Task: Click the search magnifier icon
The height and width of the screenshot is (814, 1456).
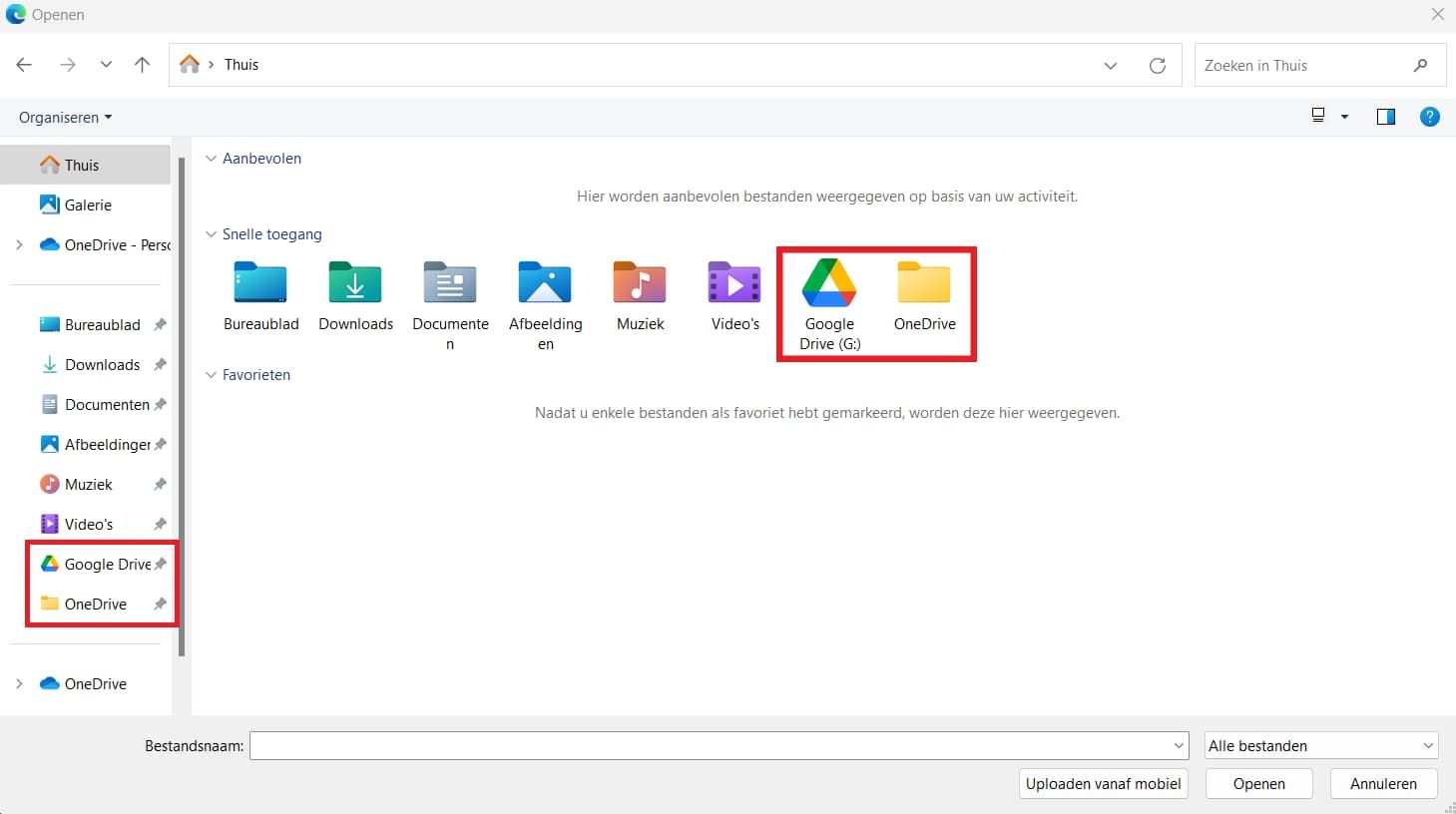Action: coord(1421,66)
